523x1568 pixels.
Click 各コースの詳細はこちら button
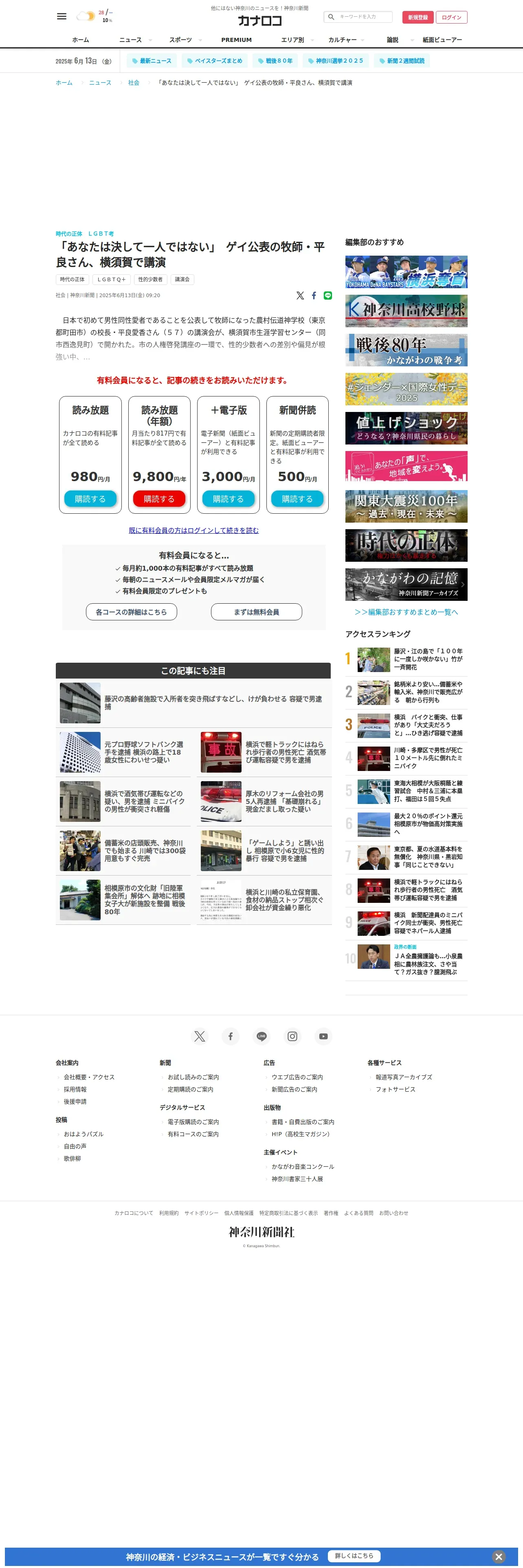[132, 612]
